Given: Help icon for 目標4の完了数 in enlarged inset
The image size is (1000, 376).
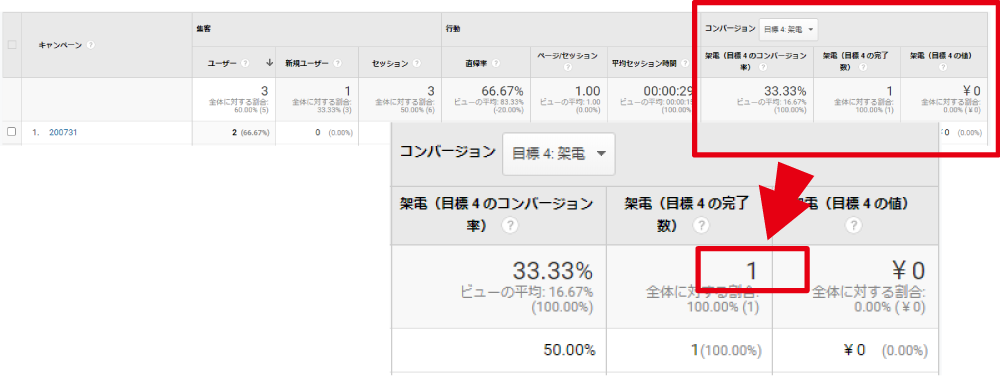Looking at the screenshot, I should (x=702, y=226).
